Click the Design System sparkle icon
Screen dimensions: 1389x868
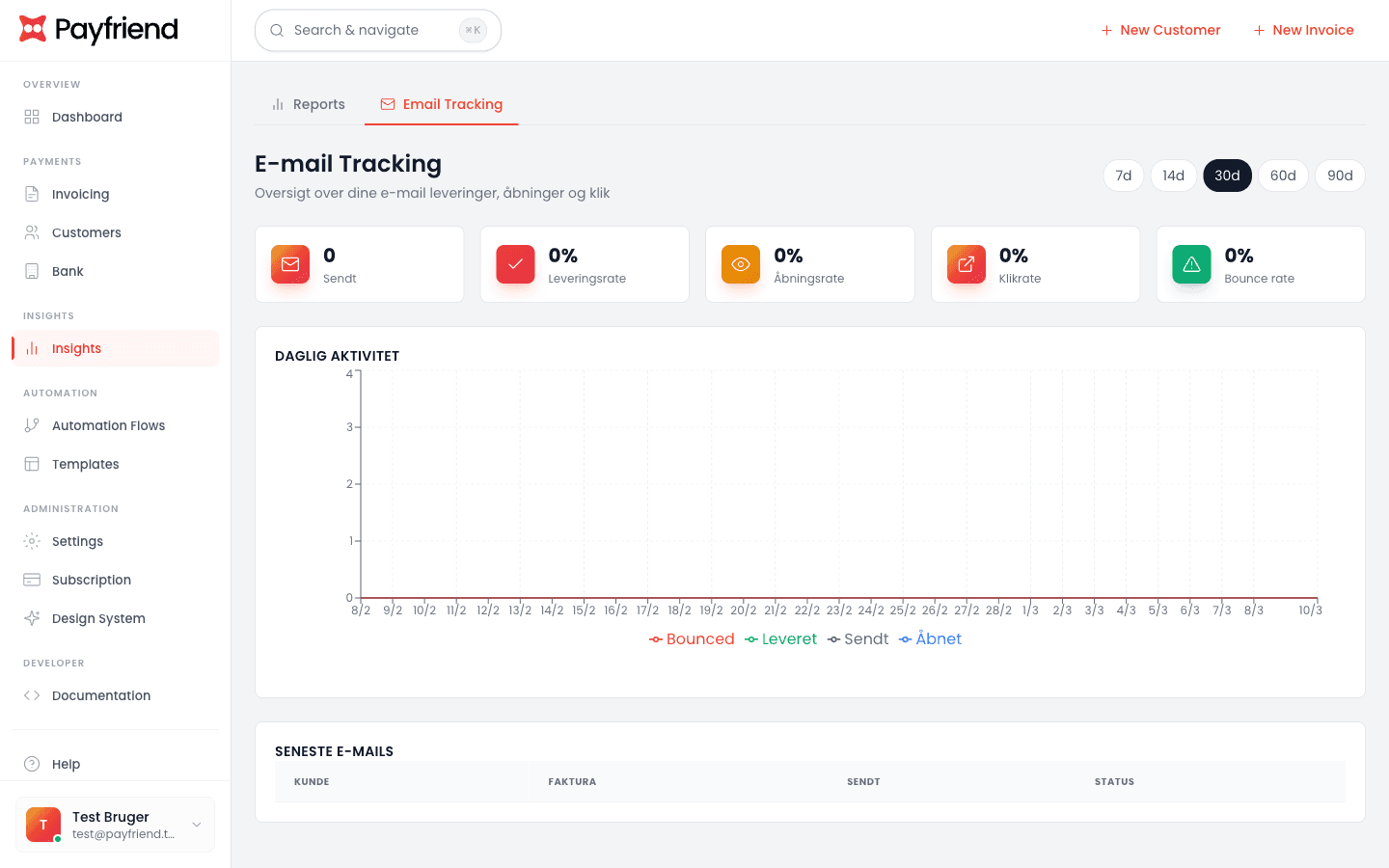(32, 618)
